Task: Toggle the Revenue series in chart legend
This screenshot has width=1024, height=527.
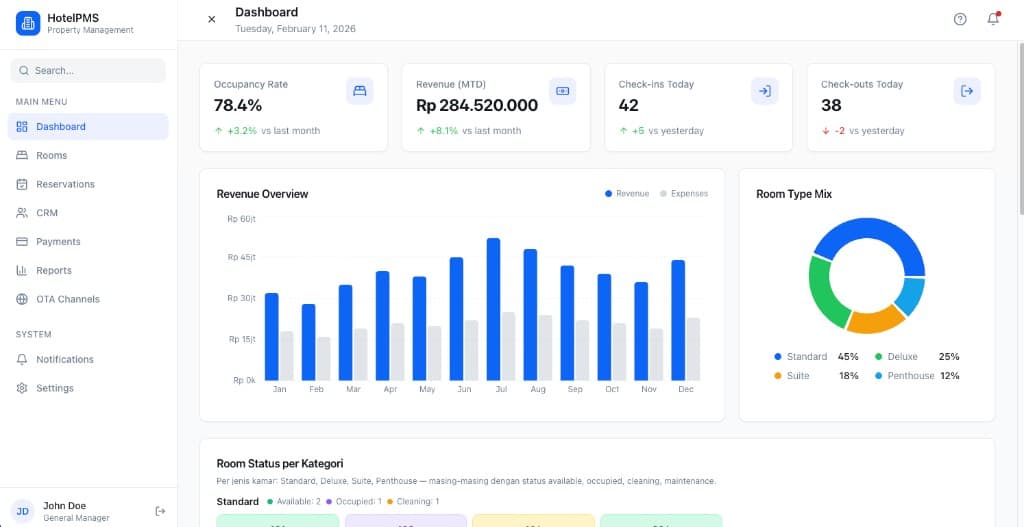Action: (627, 194)
